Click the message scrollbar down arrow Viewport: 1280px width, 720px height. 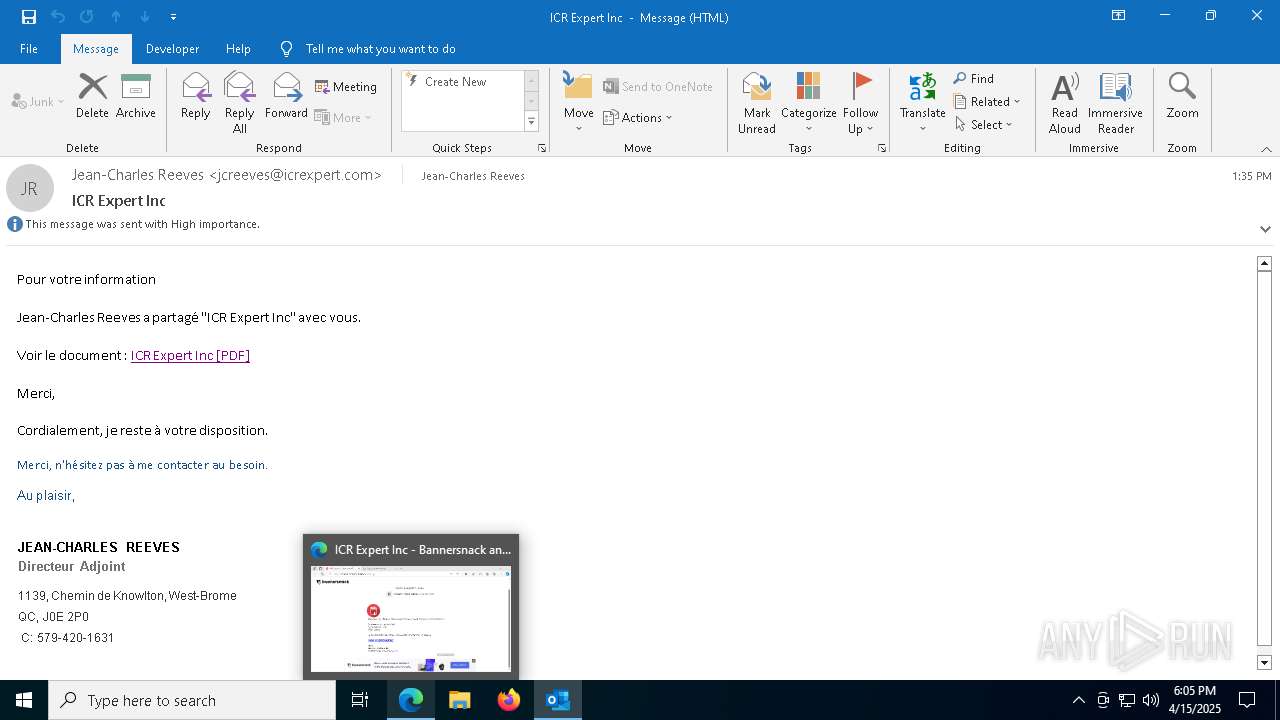(1264, 663)
